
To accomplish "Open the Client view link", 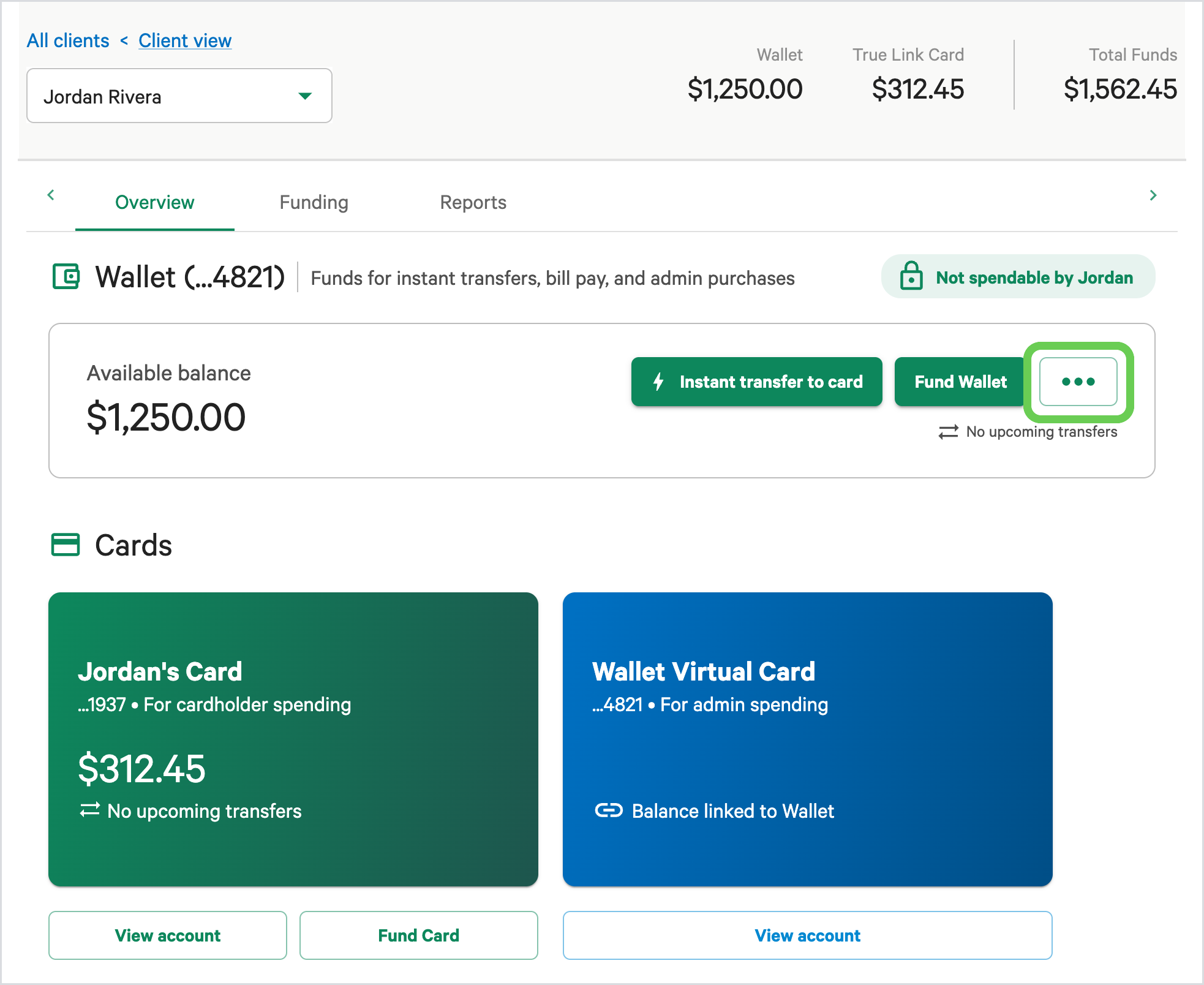I will coord(185,41).
